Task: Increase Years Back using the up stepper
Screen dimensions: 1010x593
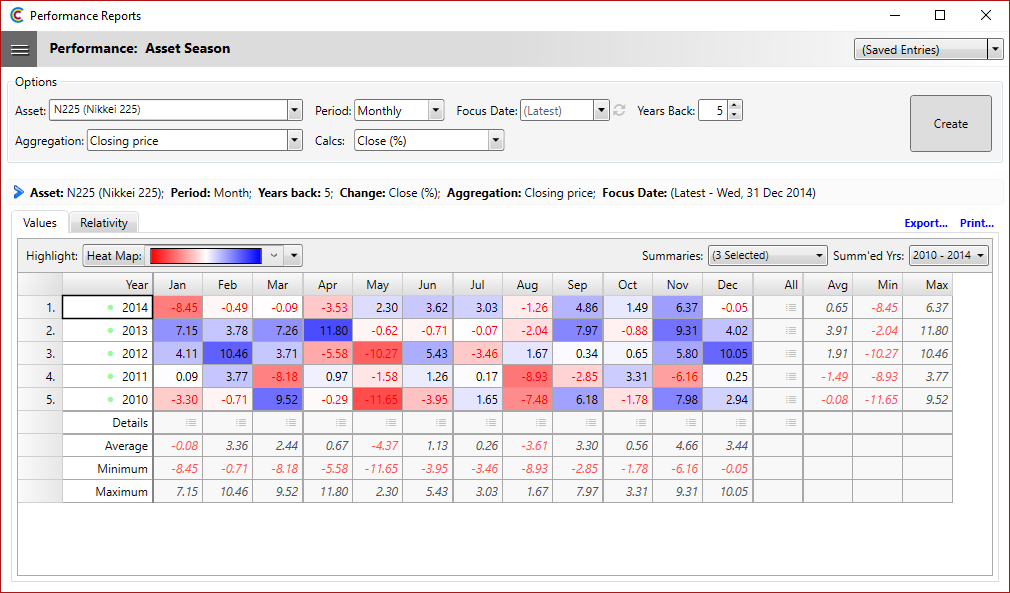Action: [732, 105]
